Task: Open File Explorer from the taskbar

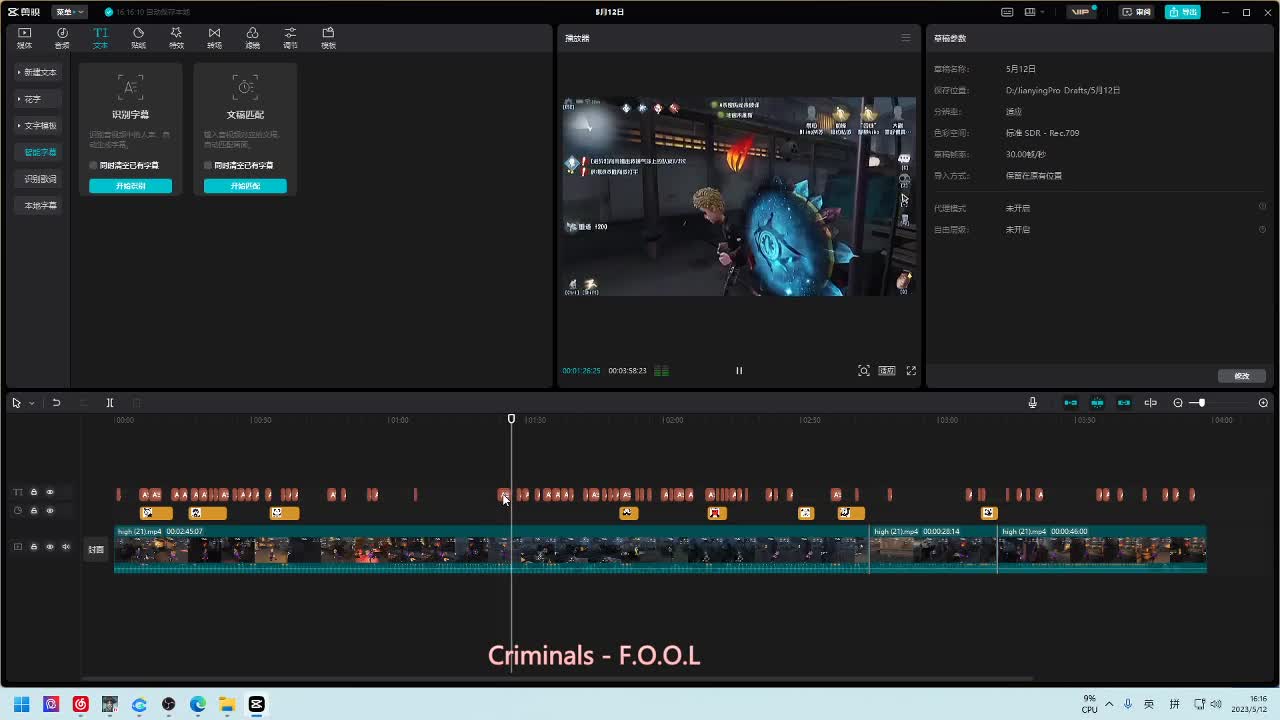Action: 227,704
